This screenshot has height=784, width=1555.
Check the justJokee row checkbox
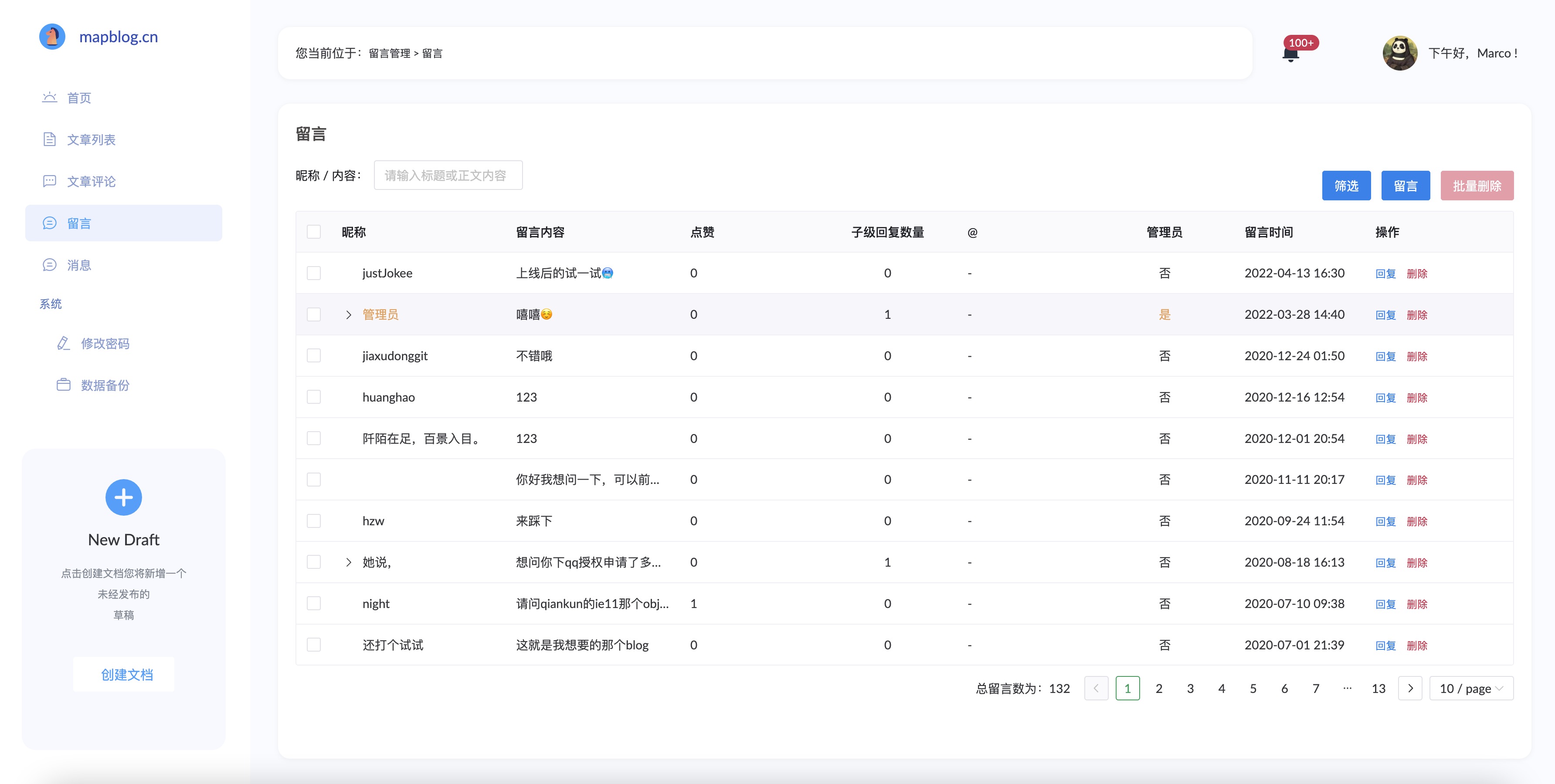click(314, 273)
